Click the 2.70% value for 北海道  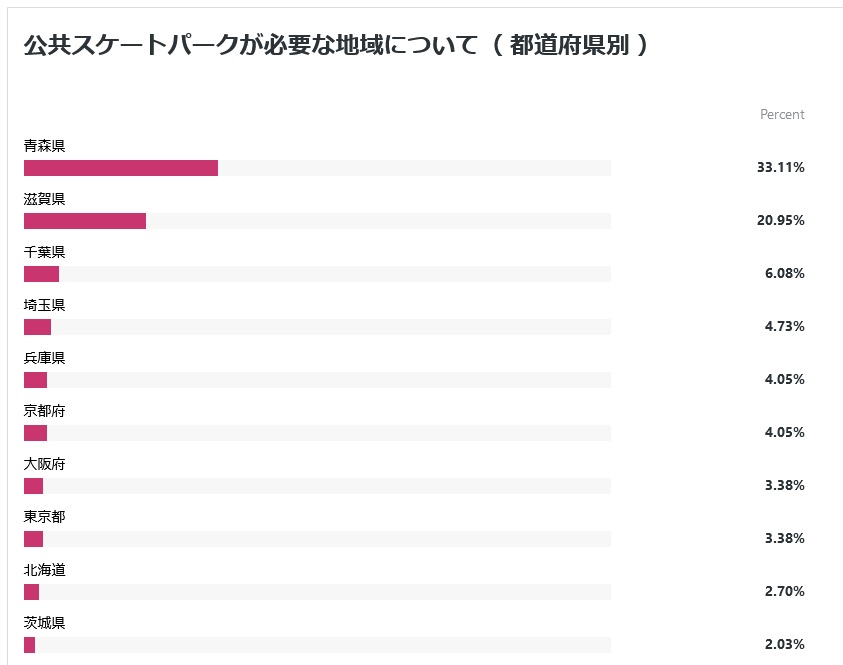pos(785,591)
